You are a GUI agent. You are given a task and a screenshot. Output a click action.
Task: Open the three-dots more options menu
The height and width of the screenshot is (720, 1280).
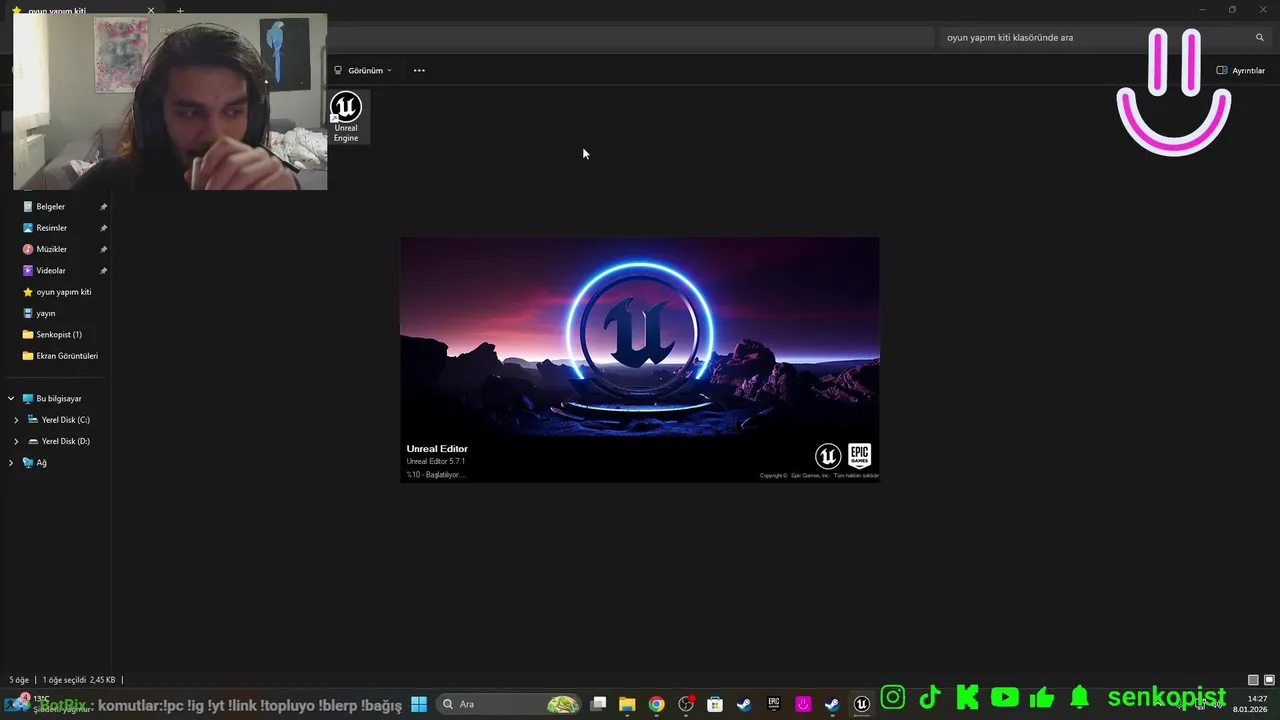[419, 70]
